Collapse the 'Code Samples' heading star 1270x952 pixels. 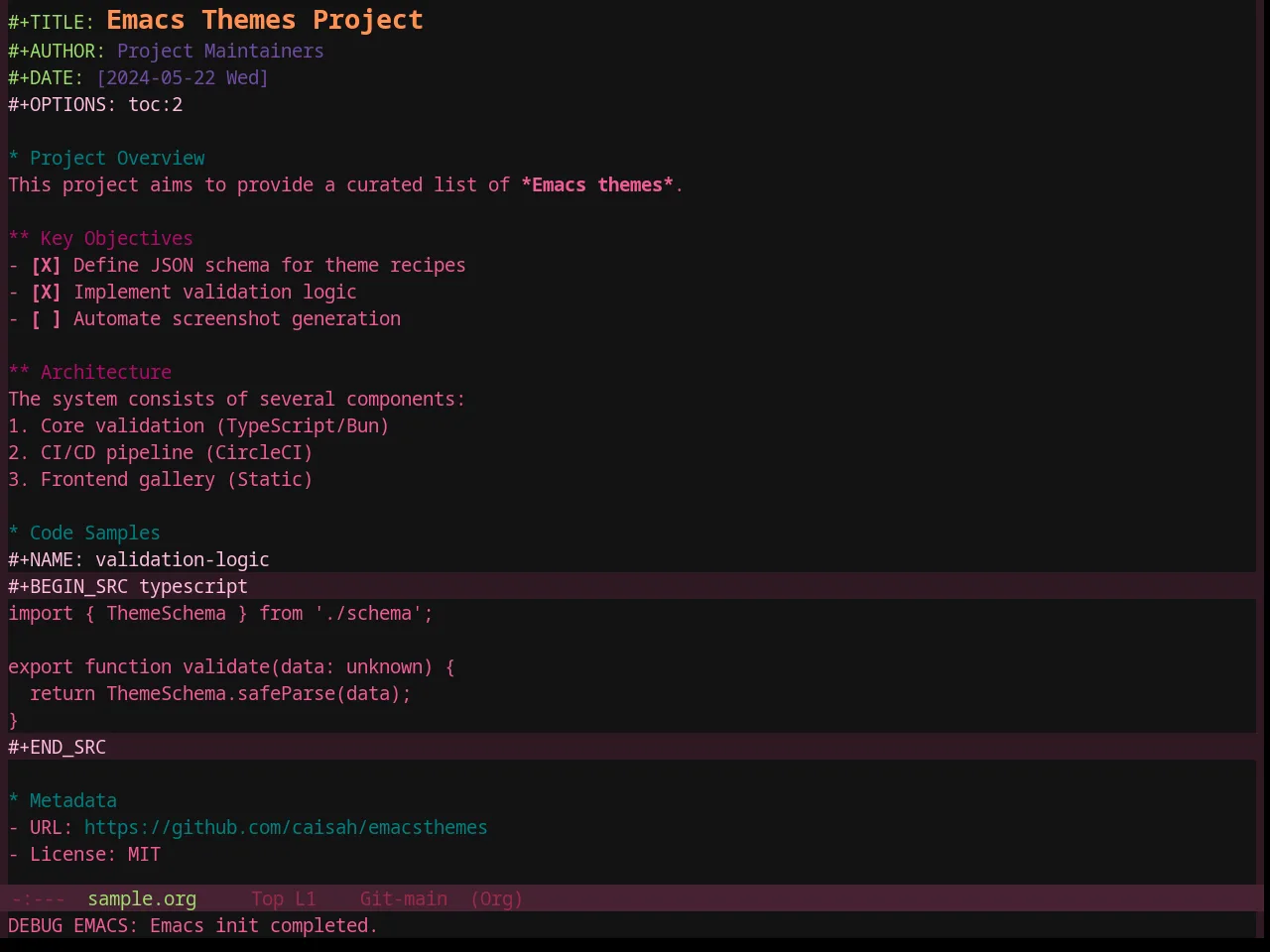tap(14, 534)
